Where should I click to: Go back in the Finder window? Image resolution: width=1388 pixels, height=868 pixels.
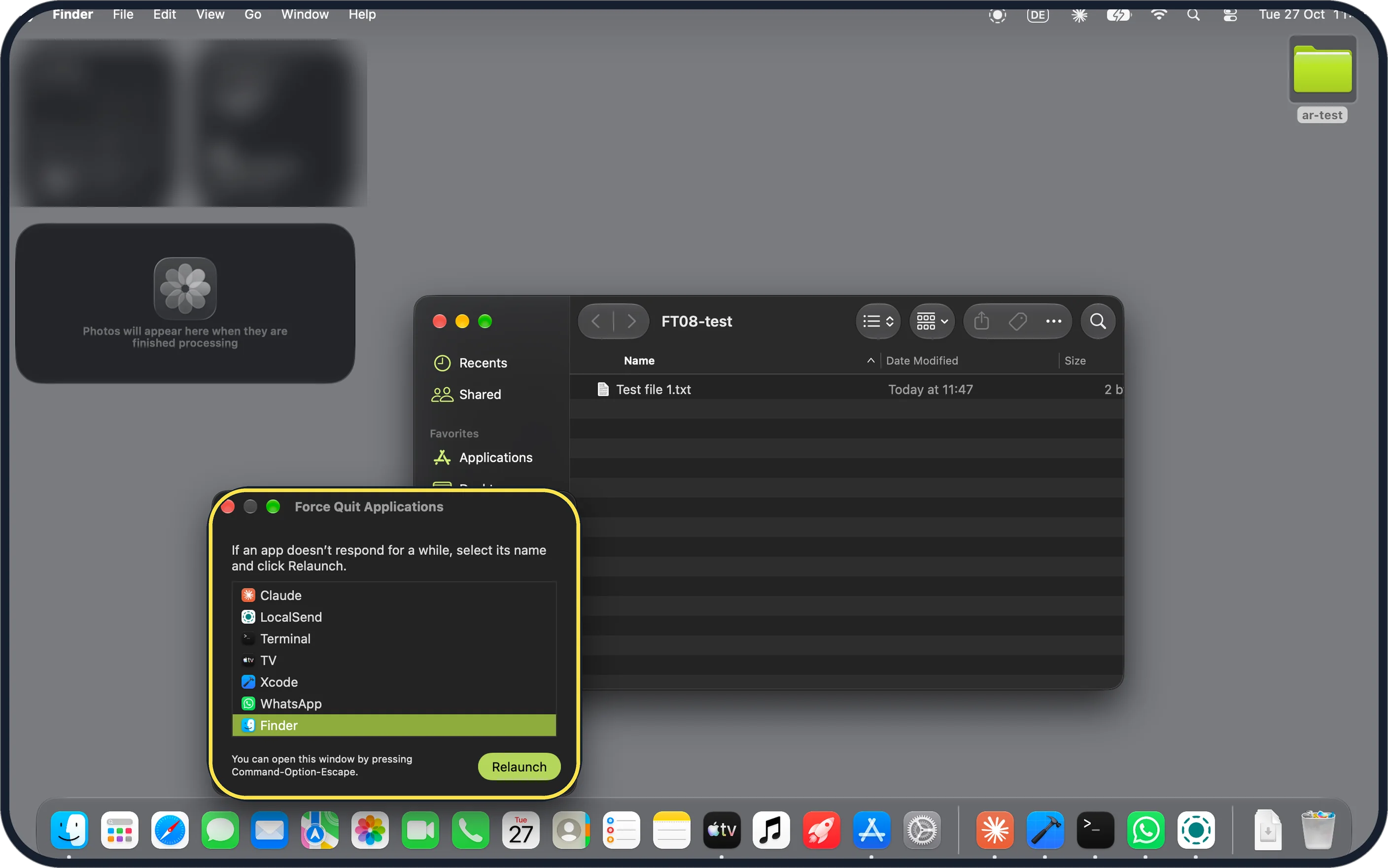596,321
